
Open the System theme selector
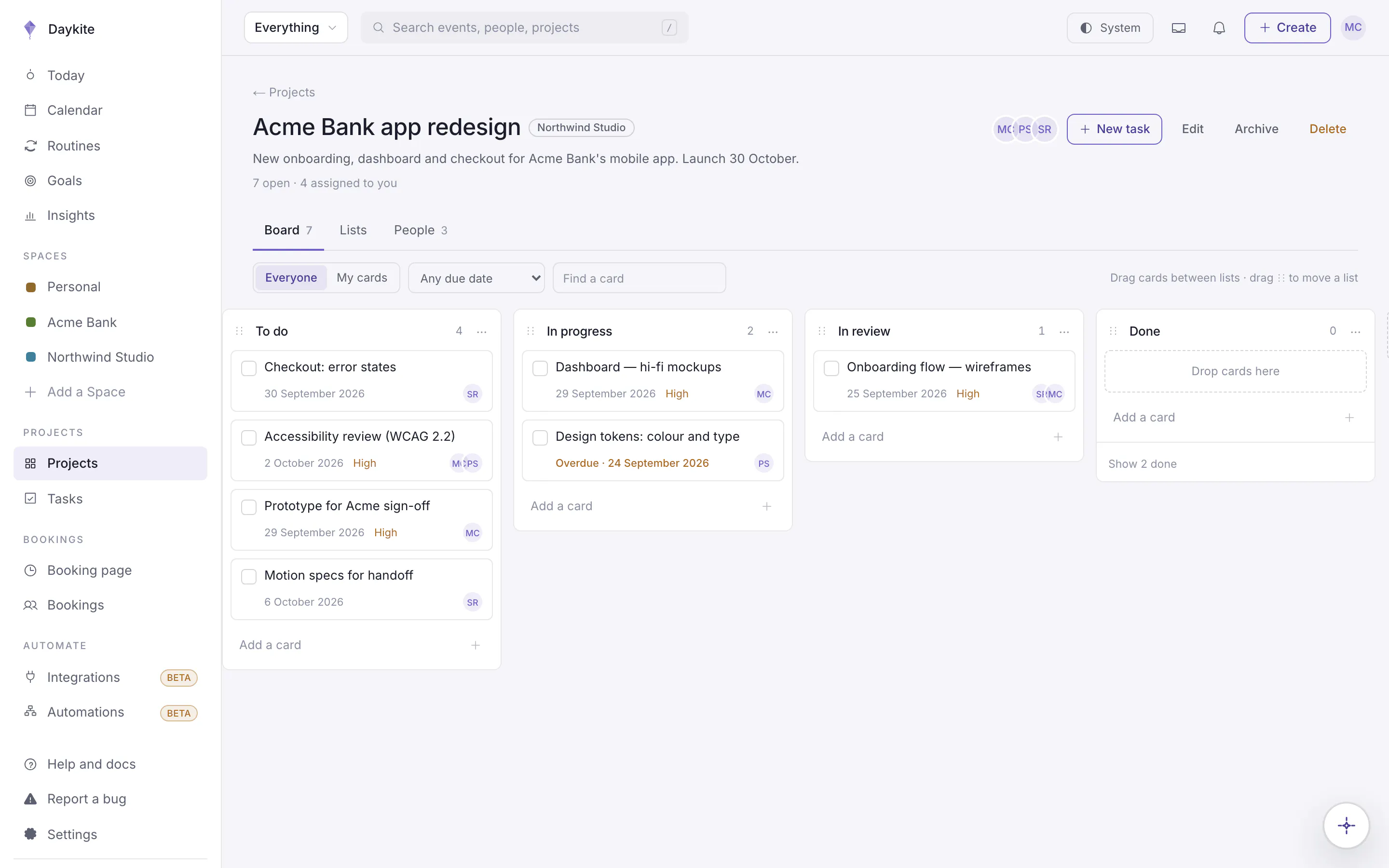pos(1110,27)
